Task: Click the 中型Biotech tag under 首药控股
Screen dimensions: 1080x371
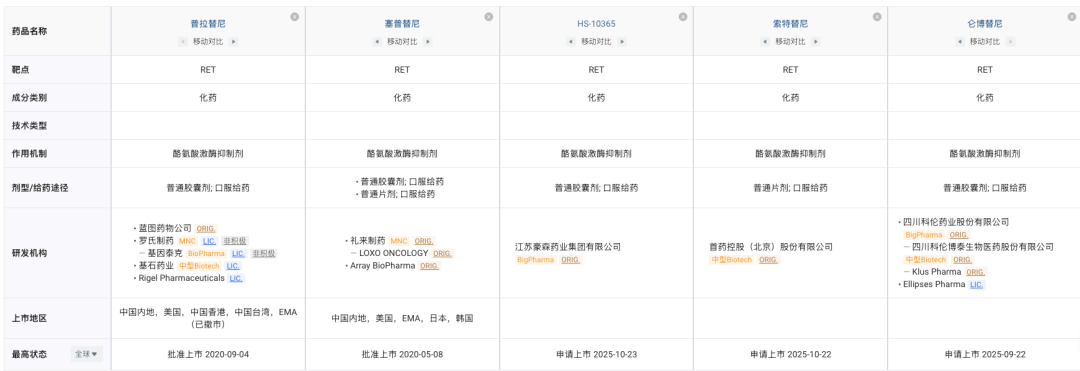Action: pos(731,259)
